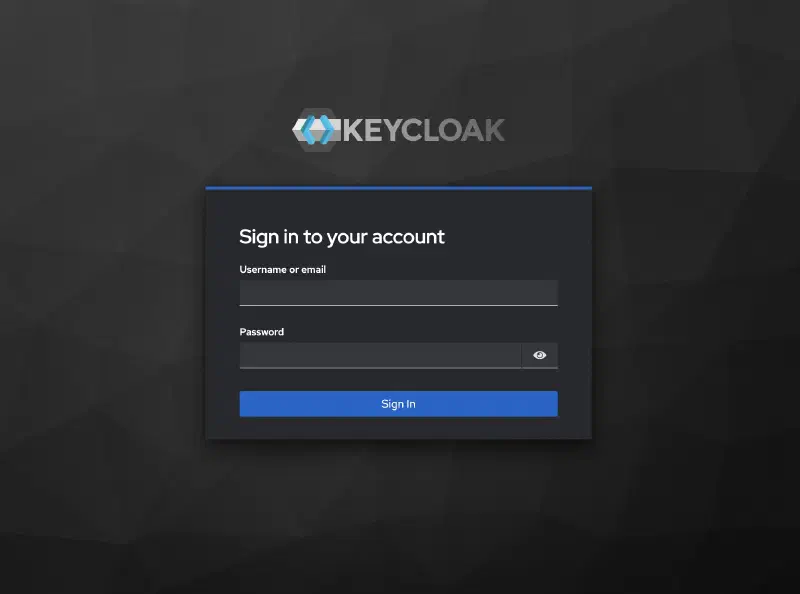
Task: Click the blue Sign In button
Action: coord(398,404)
